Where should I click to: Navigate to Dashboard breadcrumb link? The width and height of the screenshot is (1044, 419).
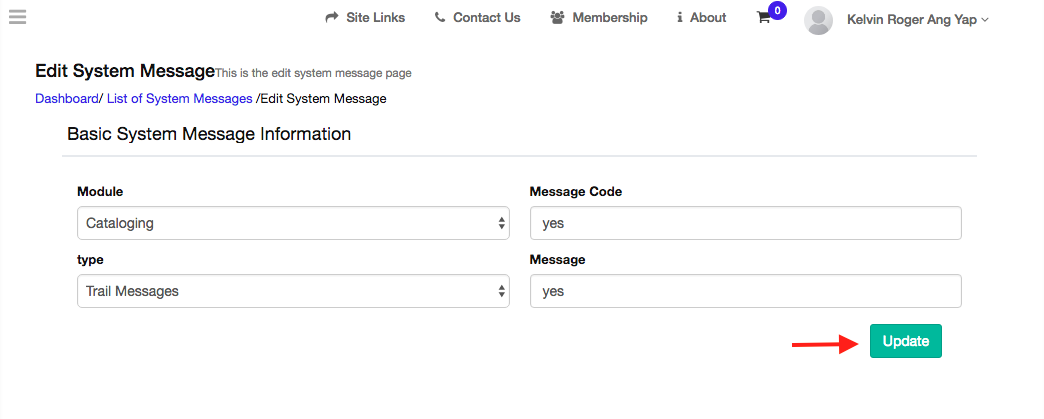(66, 98)
